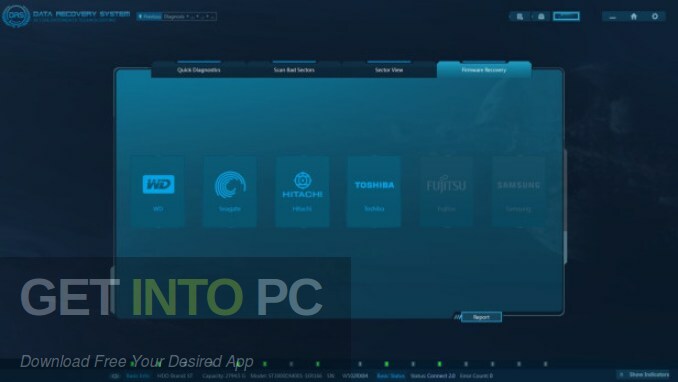678x382 pixels.
Task: Choose the dimmed Samsung brand tile
Action: [518, 192]
